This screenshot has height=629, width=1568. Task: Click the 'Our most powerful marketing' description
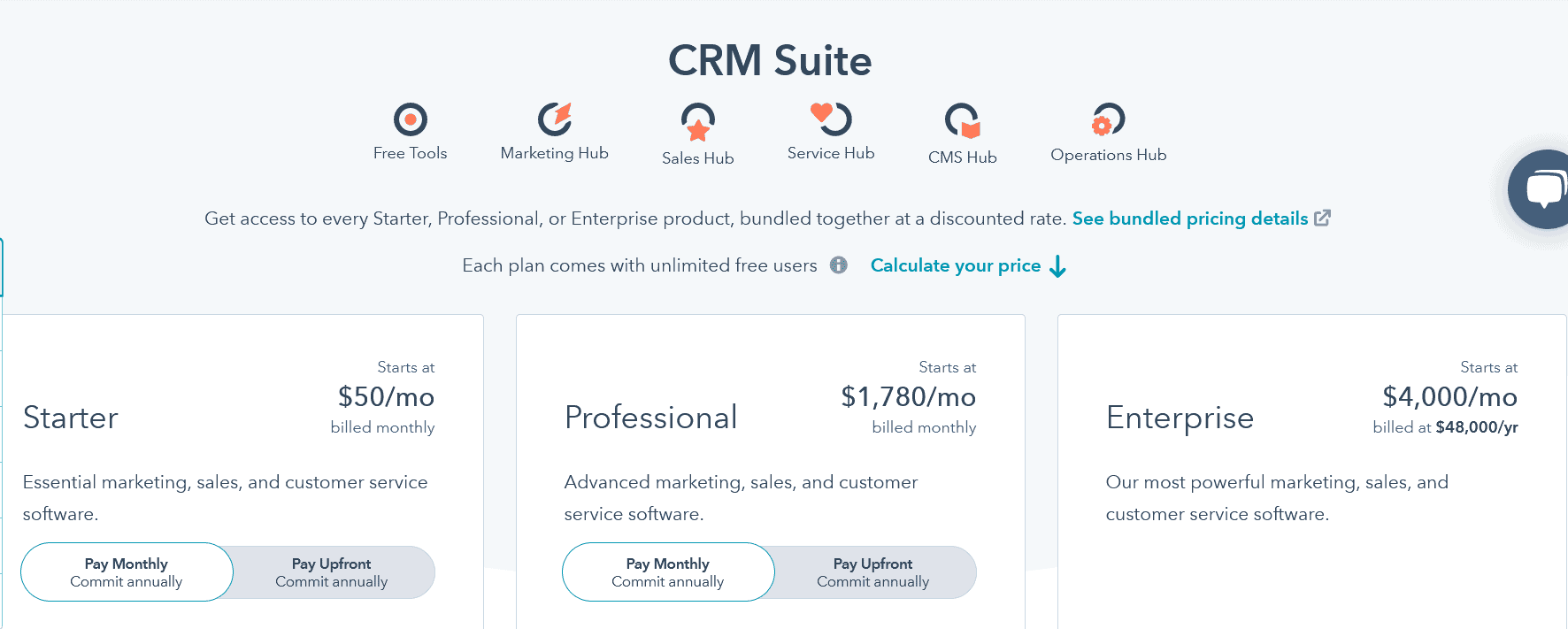click(1277, 498)
